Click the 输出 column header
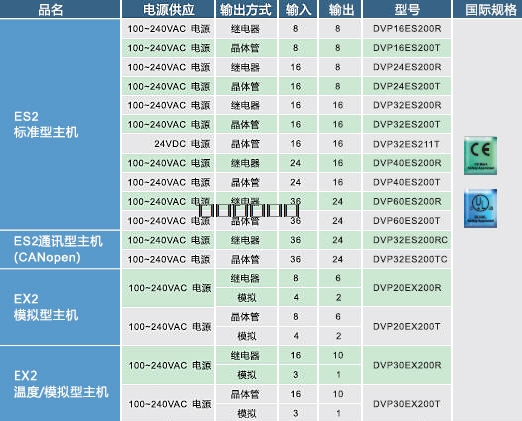The image size is (522, 421). [x=341, y=10]
